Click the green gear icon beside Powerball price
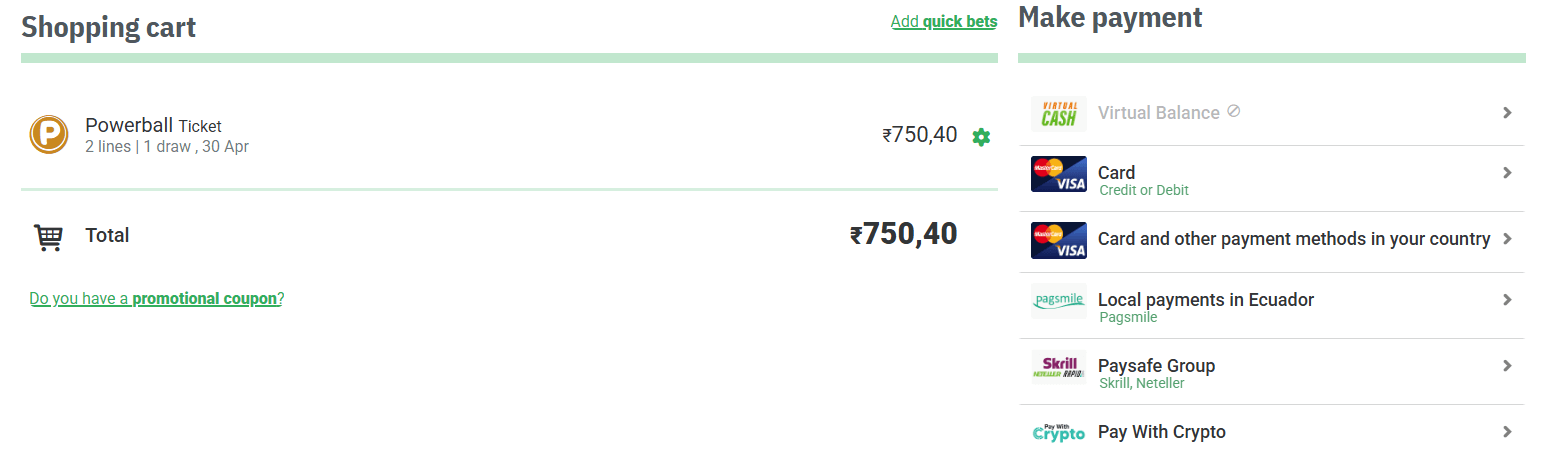This screenshot has width=1543, height=463. tap(981, 137)
